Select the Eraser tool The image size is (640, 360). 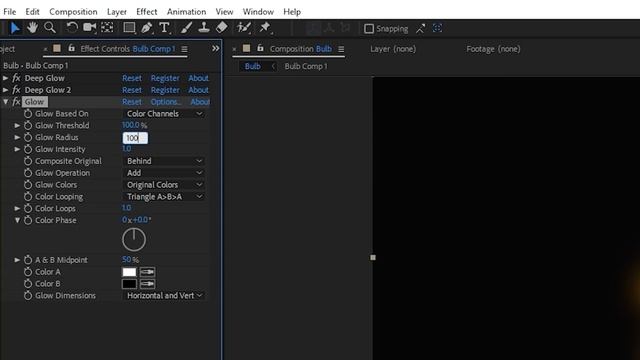click(x=222, y=28)
